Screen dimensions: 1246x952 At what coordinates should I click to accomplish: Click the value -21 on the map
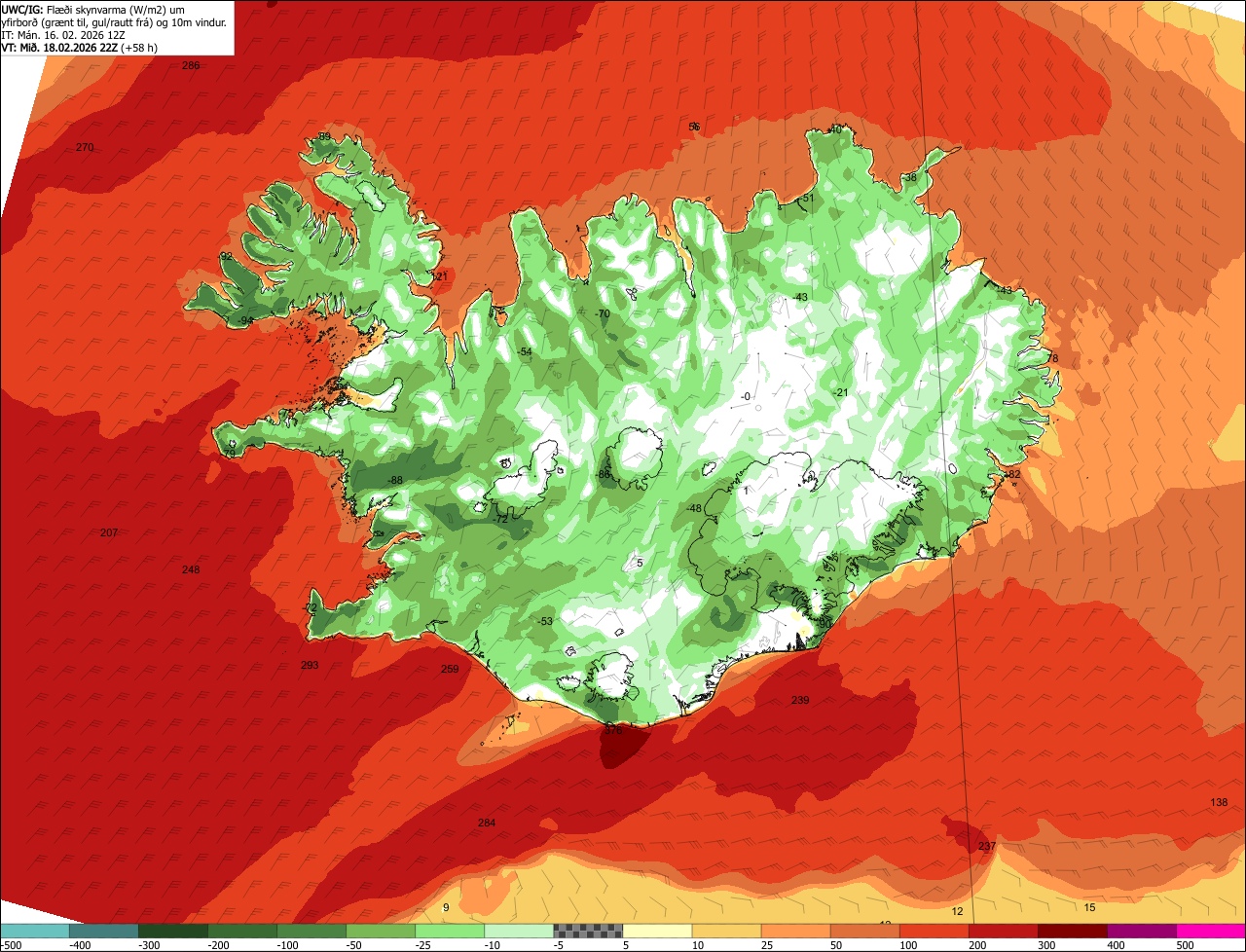pyautogui.click(x=841, y=392)
